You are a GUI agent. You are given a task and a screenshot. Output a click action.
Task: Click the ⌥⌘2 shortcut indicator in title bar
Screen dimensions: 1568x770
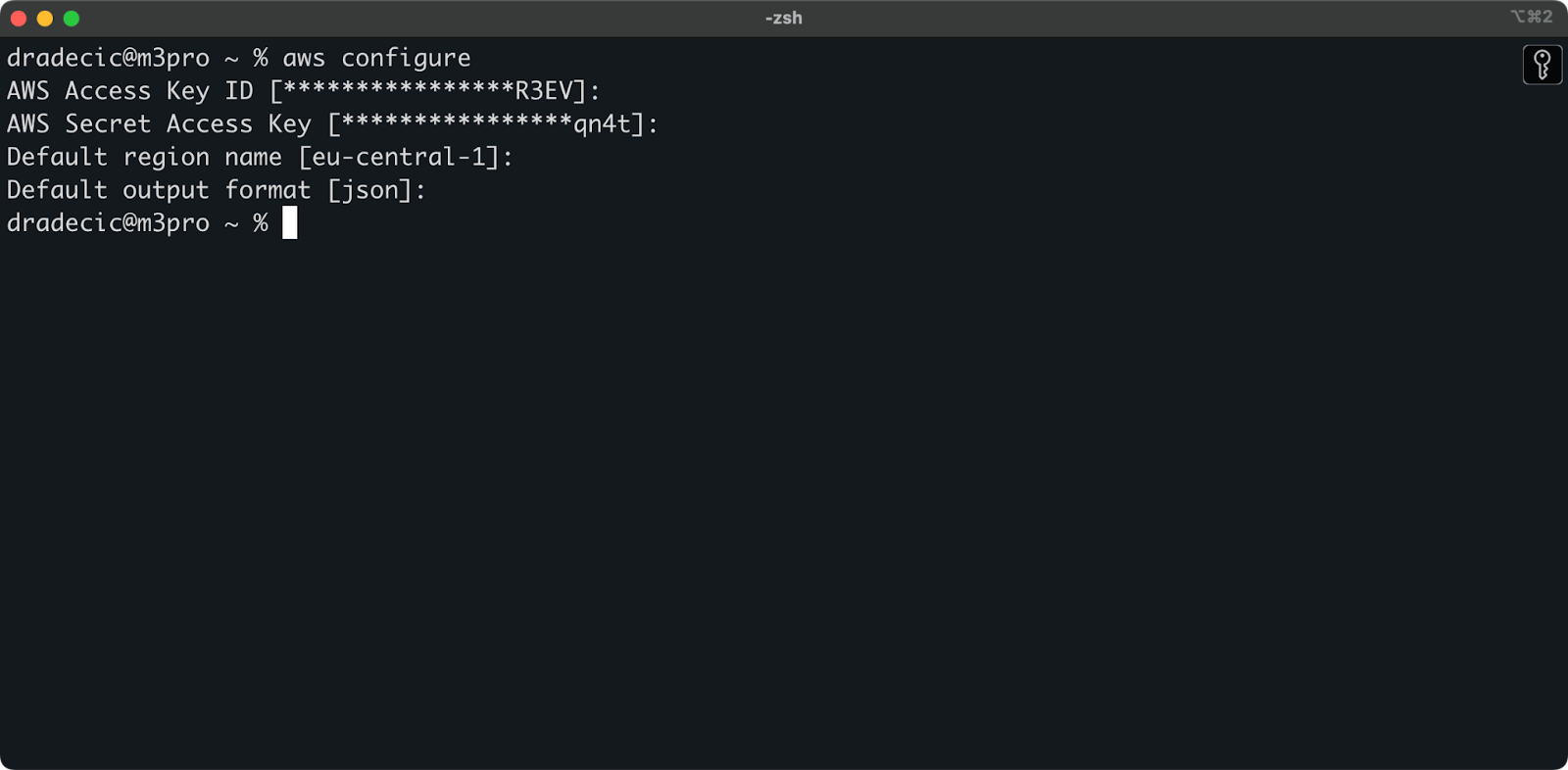pos(1532,17)
